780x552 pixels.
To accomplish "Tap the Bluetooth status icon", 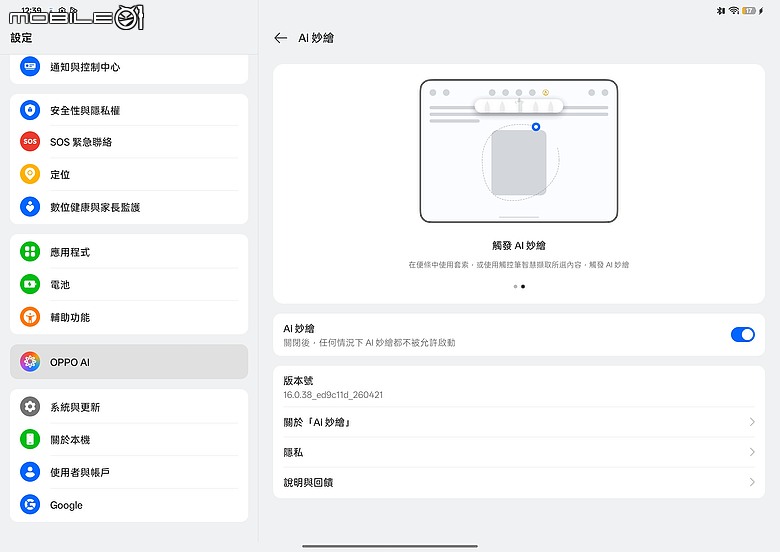I will (x=720, y=10).
